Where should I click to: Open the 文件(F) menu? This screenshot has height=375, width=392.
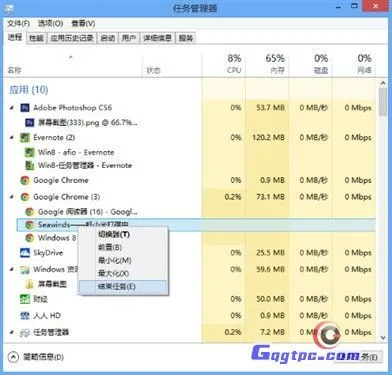point(19,24)
